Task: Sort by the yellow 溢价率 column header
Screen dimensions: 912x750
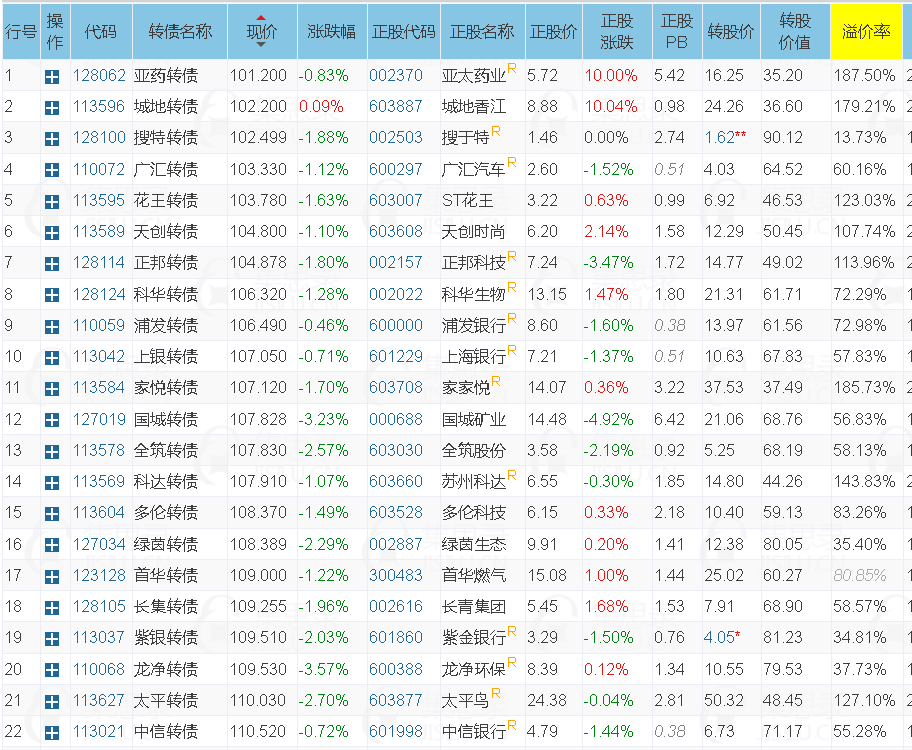Action: 866,31
